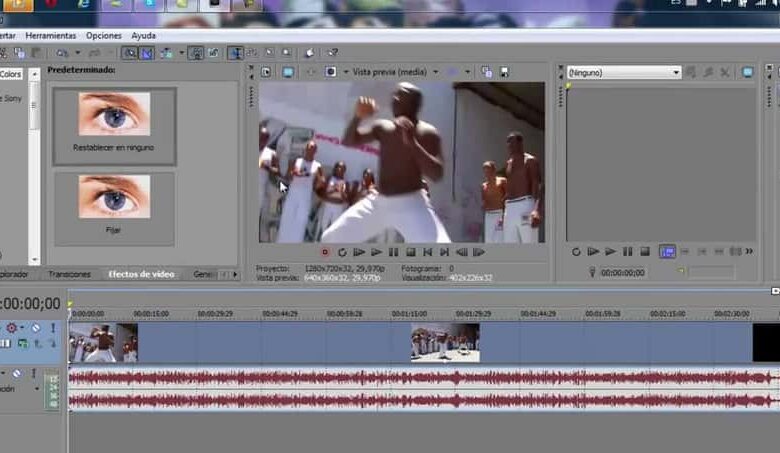Open the Auto Ripple mode dropdown arrow
Screen dimensions: 780x453
point(182,53)
